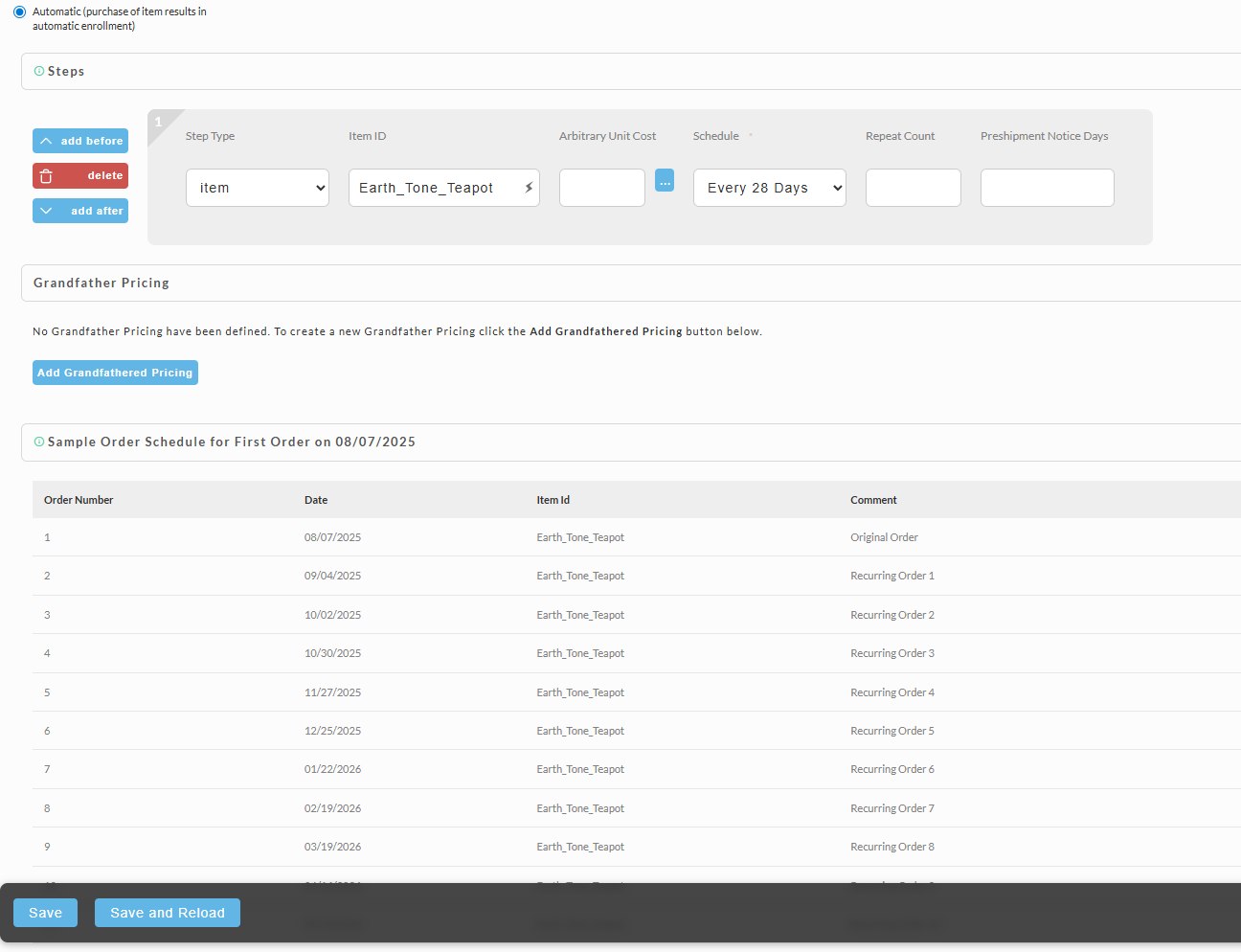Click the Arbitrary Unit Cost label
The image size is (1241, 952).
click(607, 136)
